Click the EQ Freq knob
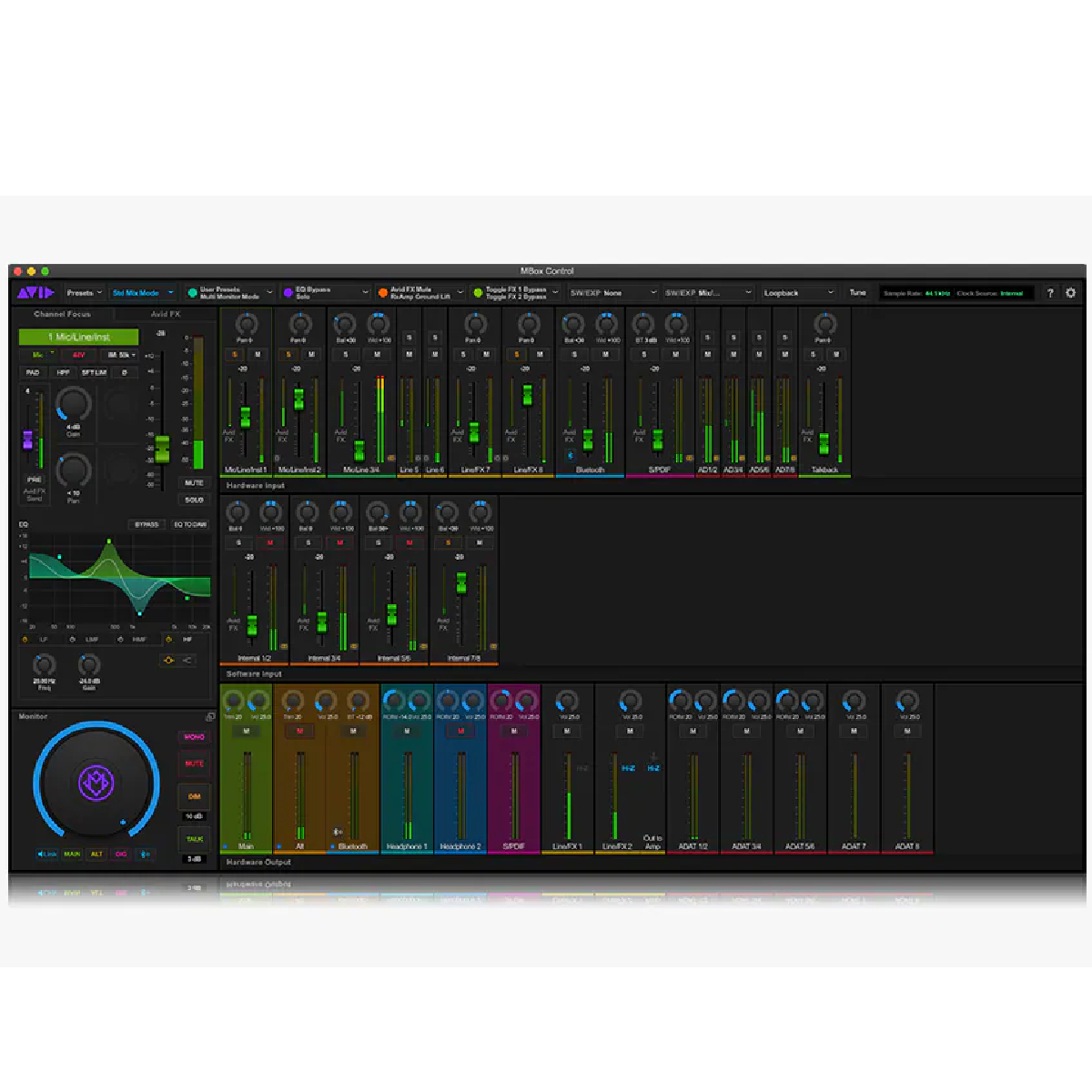Screen dimensions: 1092x1092 [x=44, y=664]
